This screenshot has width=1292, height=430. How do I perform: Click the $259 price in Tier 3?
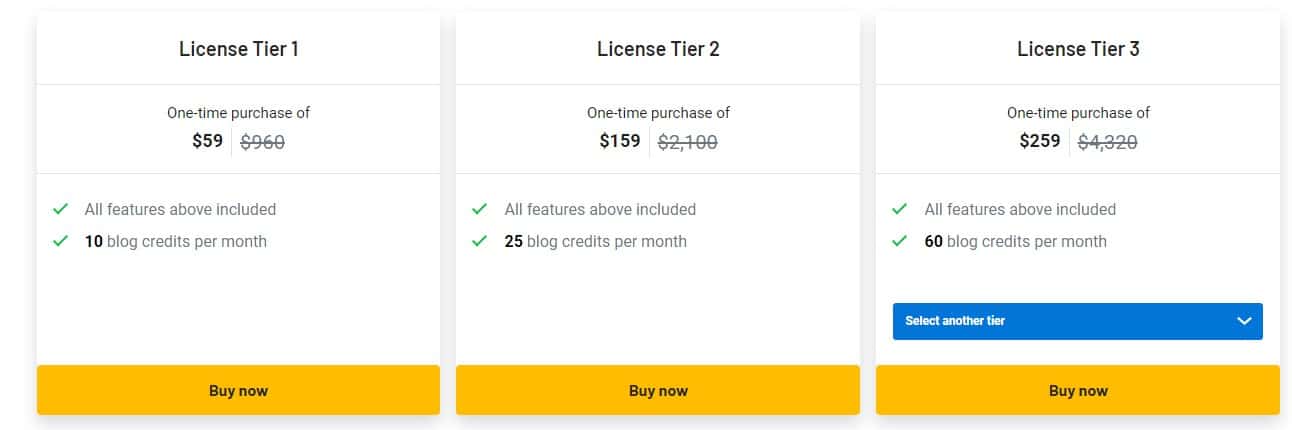(1040, 141)
